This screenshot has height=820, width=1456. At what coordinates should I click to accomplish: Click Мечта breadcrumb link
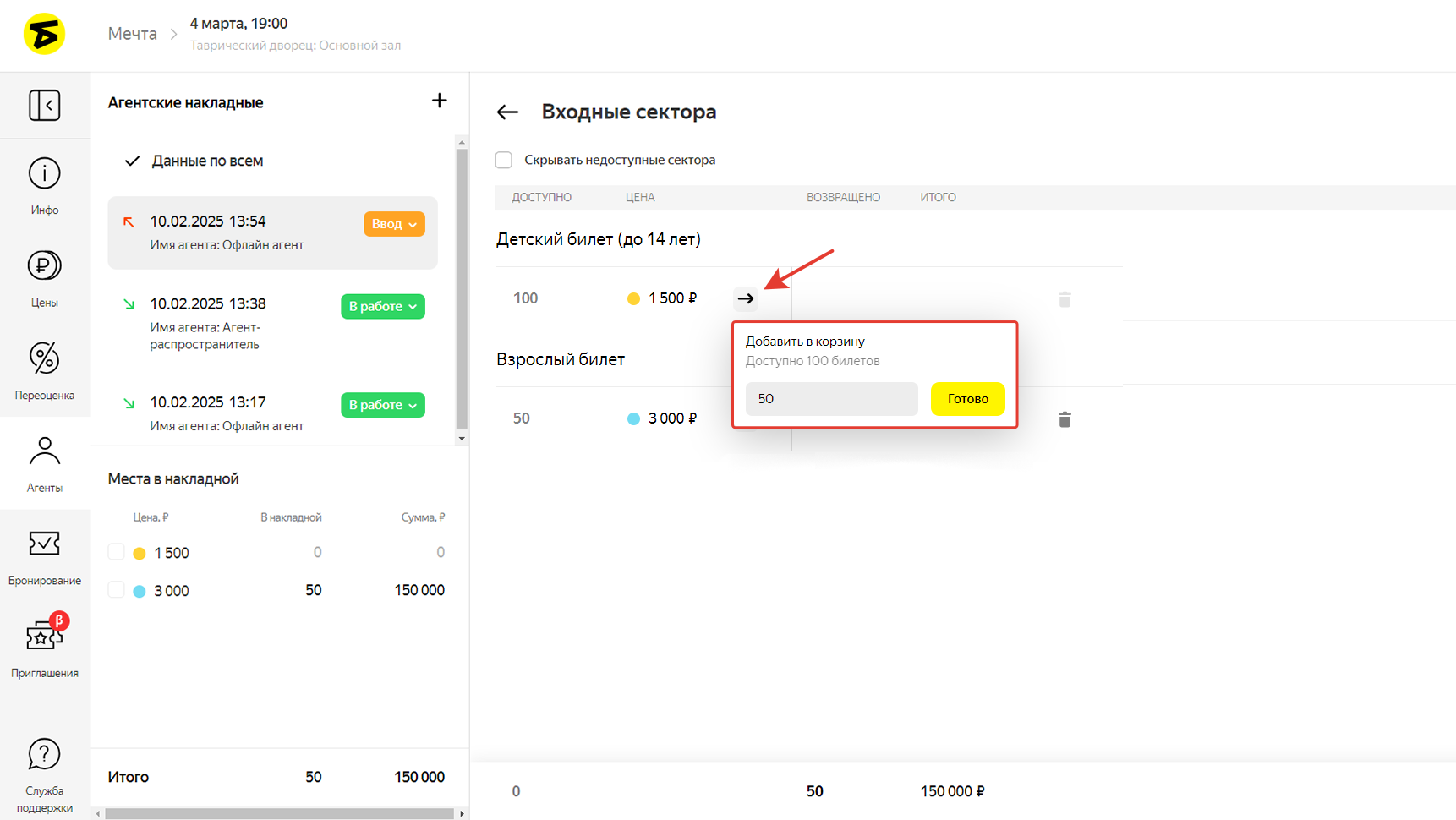(133, 34)
